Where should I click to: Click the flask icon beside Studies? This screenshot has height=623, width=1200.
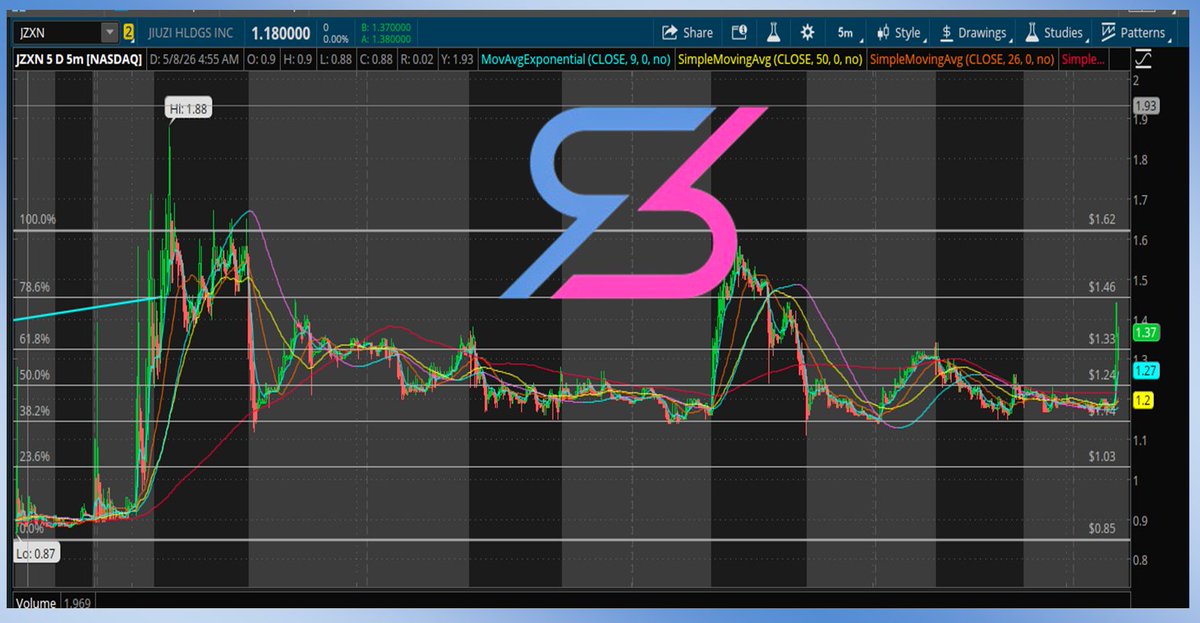tap(1033, 33)
